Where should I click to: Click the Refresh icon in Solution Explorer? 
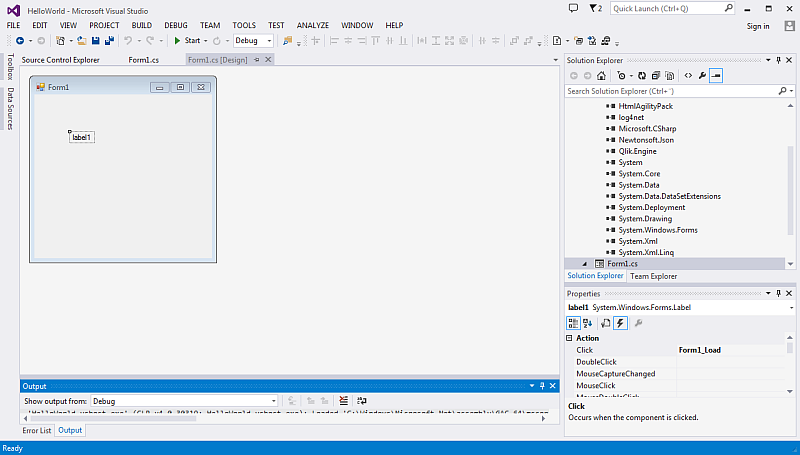click(641, 75)
